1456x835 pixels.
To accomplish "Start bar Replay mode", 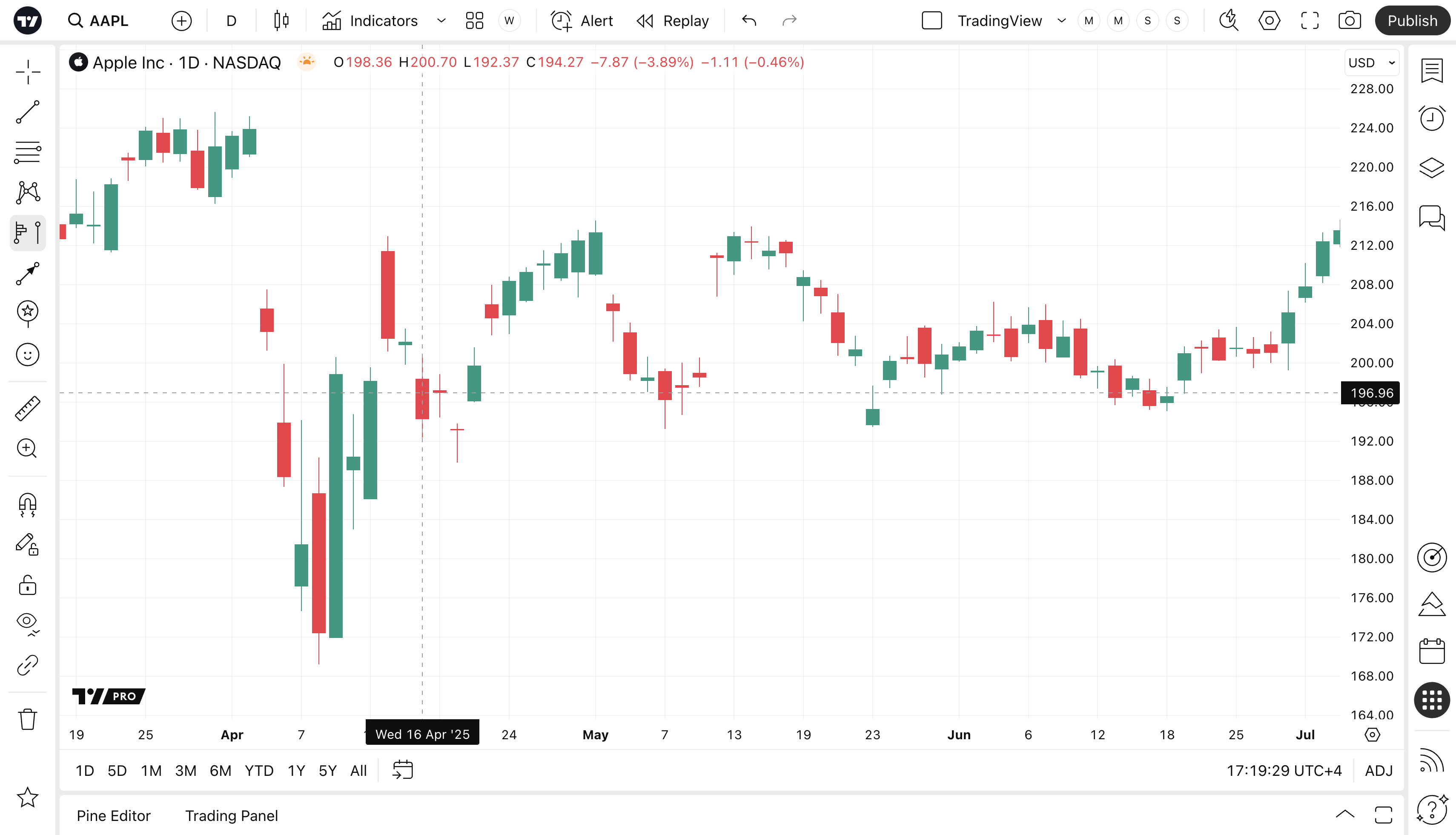I will pyautogui.click(x=673, y=21).
